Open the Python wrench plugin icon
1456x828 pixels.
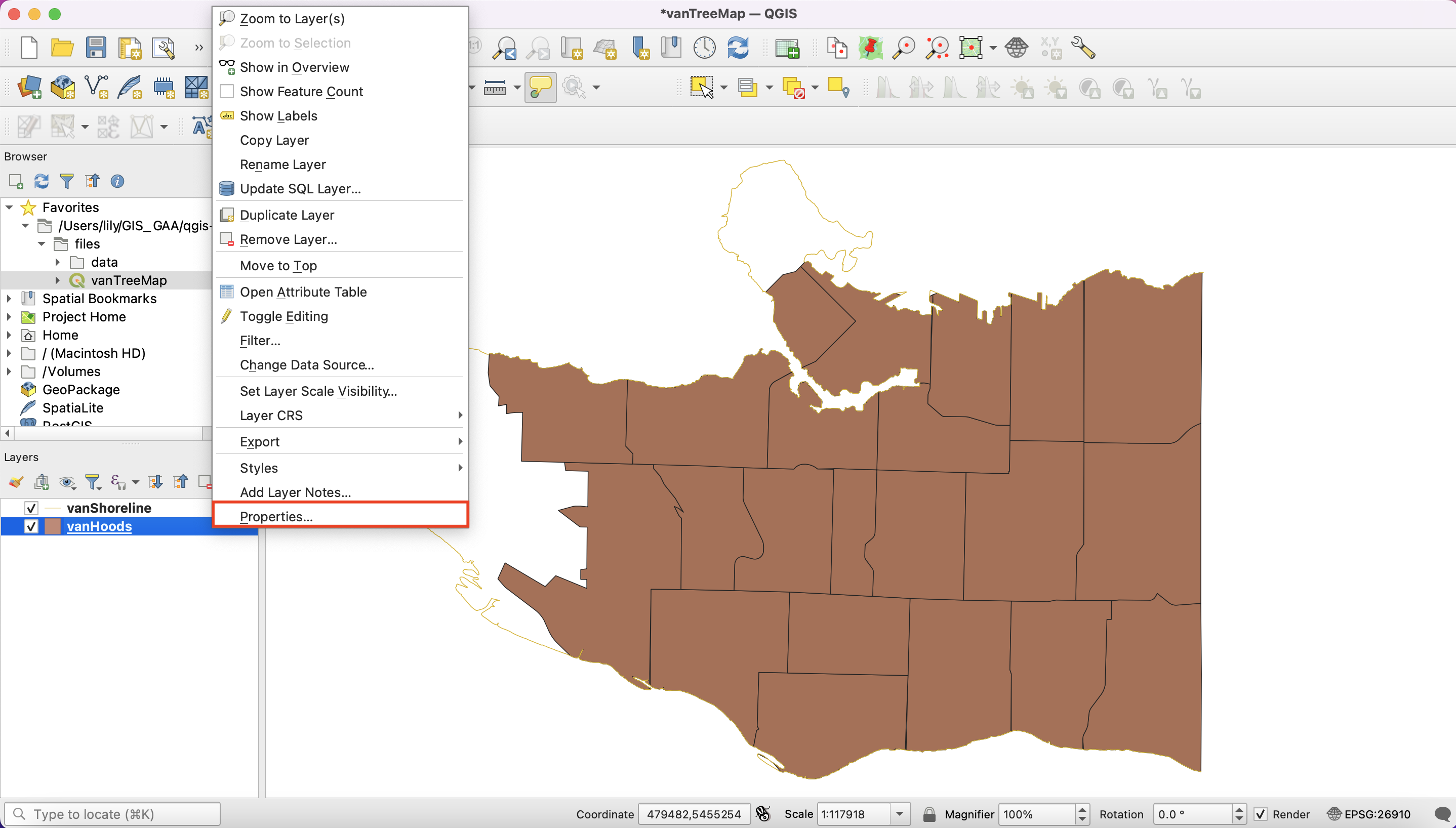tap(1083, 48)
